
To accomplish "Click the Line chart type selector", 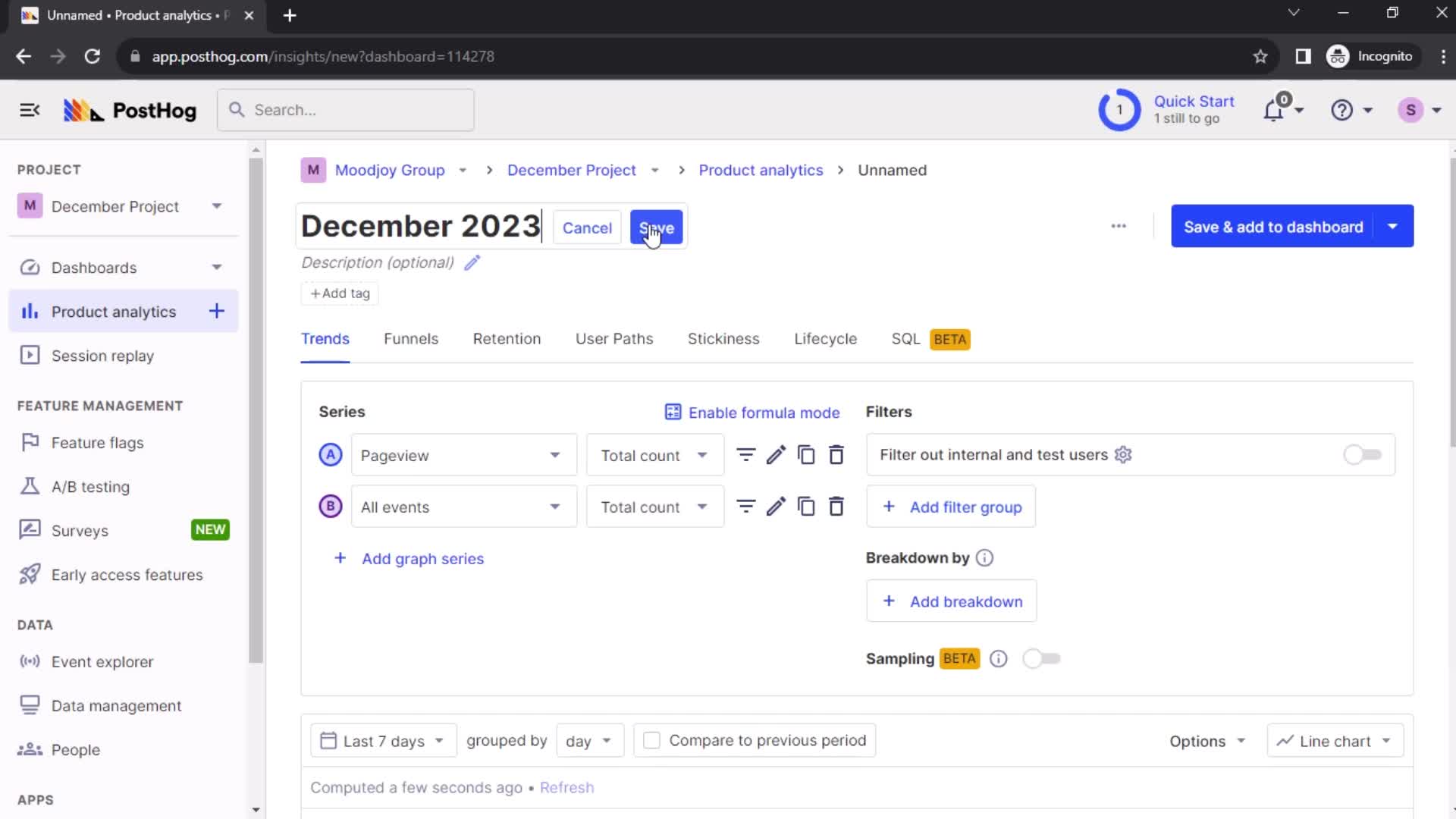I will 1334,741.
